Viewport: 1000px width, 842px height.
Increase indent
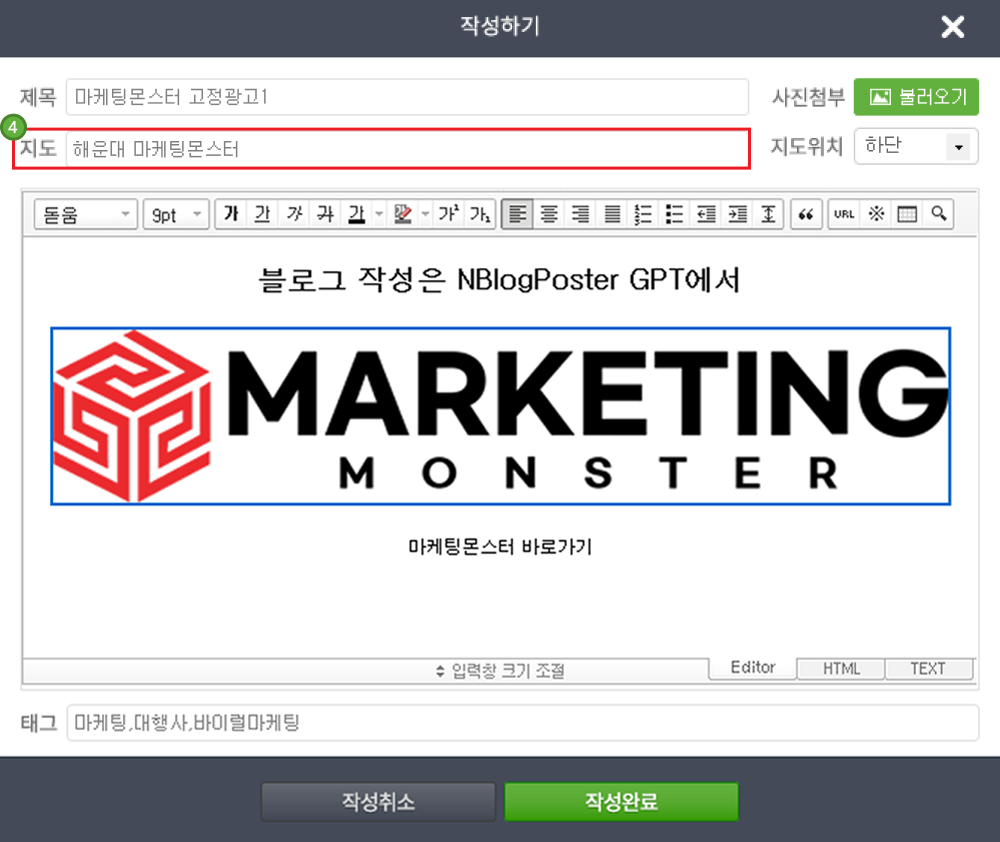737,214
